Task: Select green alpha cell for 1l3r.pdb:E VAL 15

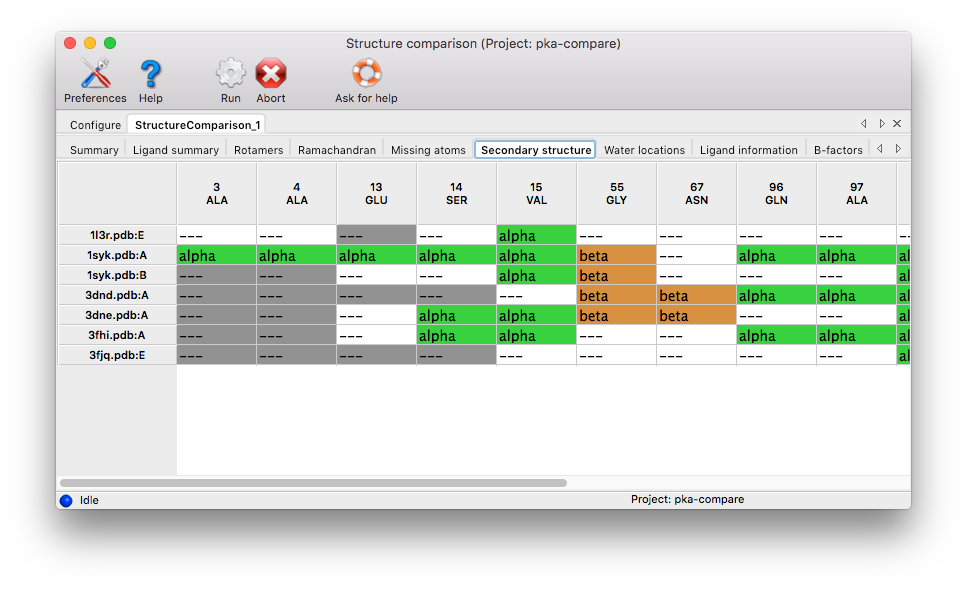Action: (x=536, y=236)
